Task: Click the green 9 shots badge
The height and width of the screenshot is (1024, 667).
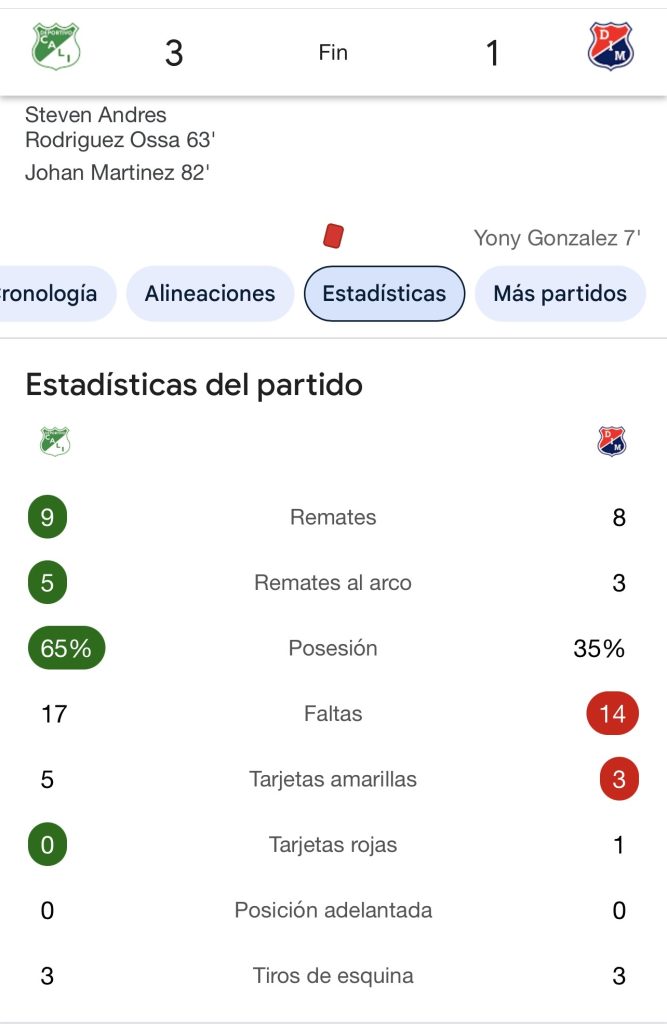Action: point(47,517)
